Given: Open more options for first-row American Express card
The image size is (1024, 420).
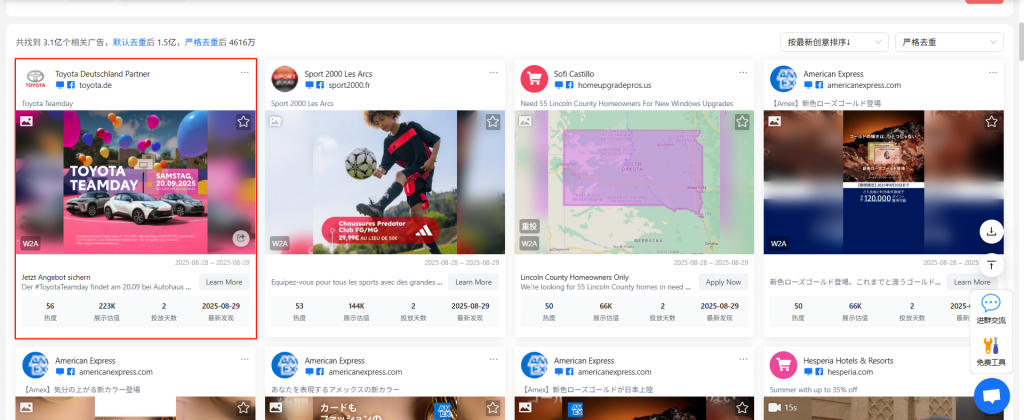Looking at the screenshot, I should (x=992, y=73).
